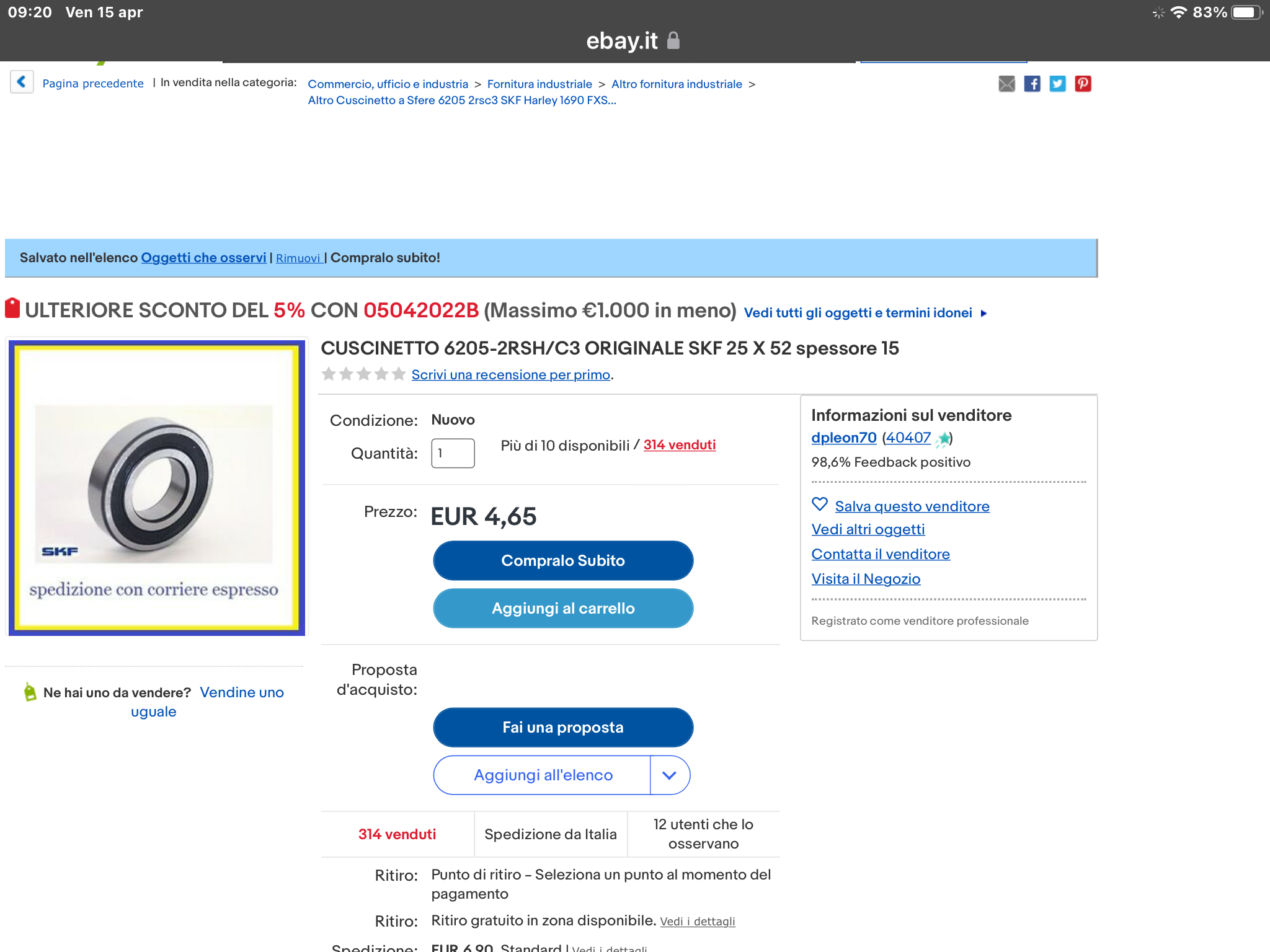Image resolution: width=1270 pixels, height=952 pixels.
Task: Click the back arrow icon beside Pagina precedente
Action: tap(22, 82)
